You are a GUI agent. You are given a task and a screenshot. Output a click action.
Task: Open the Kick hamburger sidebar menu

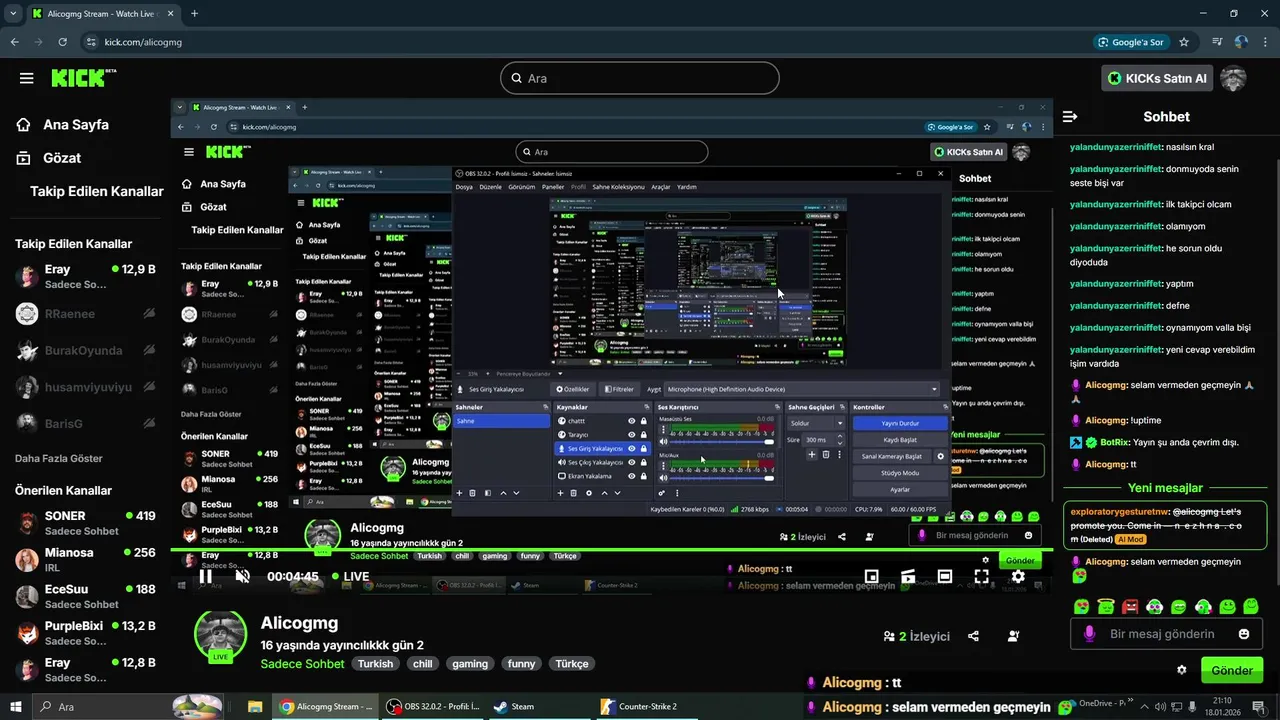(26, 78)
